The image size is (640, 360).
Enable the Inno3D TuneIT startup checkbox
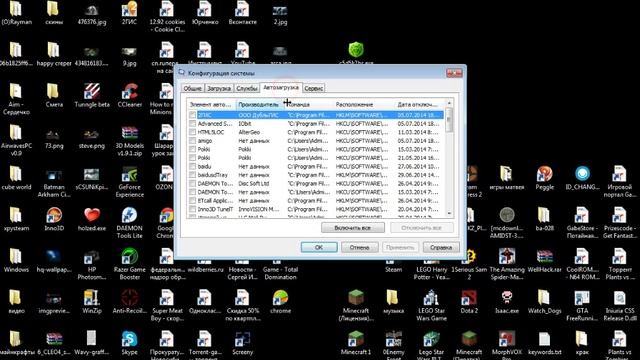(192, 209)
